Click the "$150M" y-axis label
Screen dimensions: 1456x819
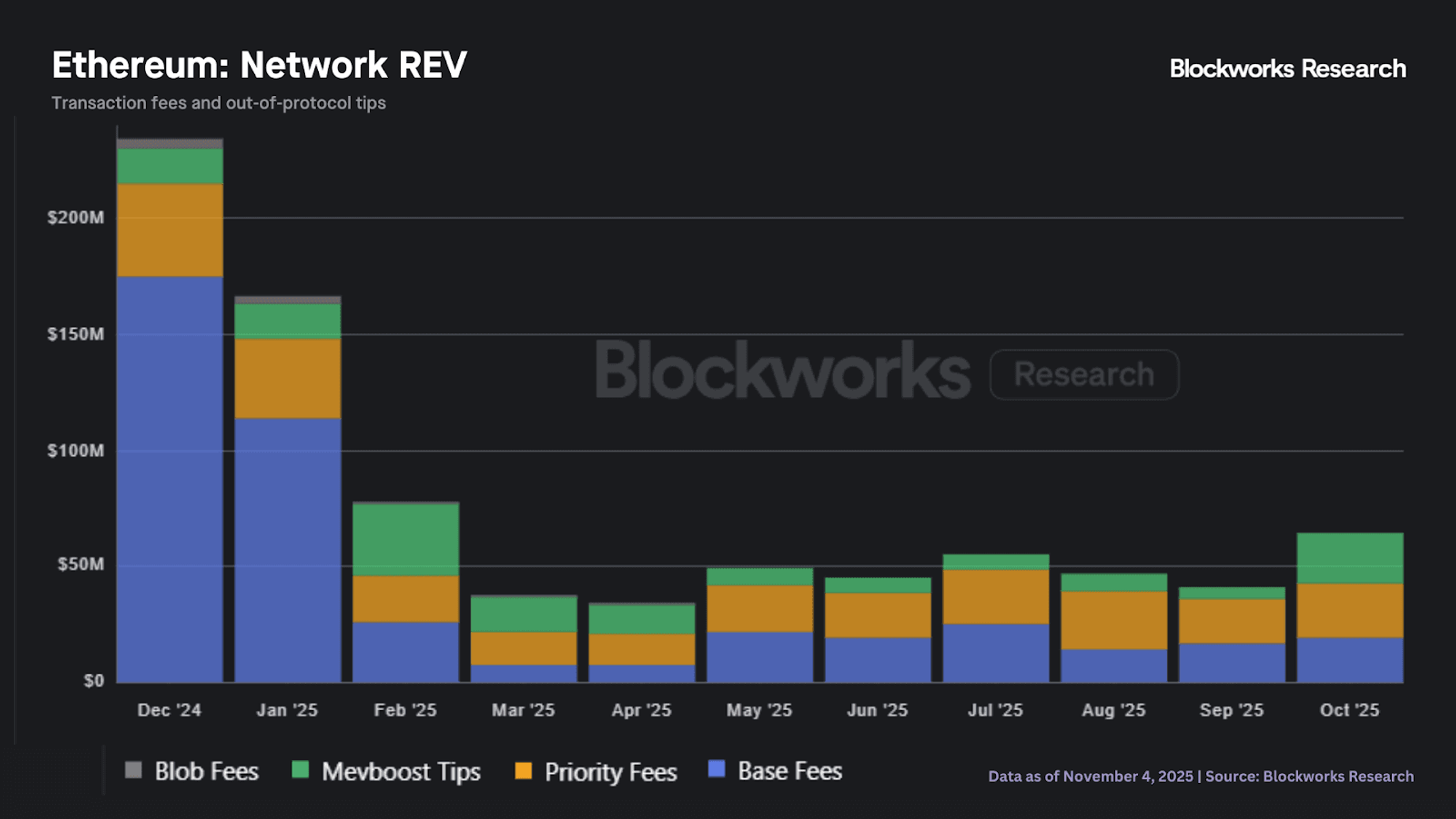coord(75,334)
